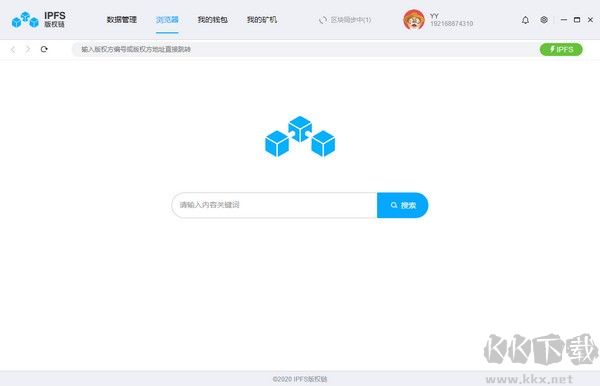Open the 我的钱包 tab
600x386 pixels.
213,20
